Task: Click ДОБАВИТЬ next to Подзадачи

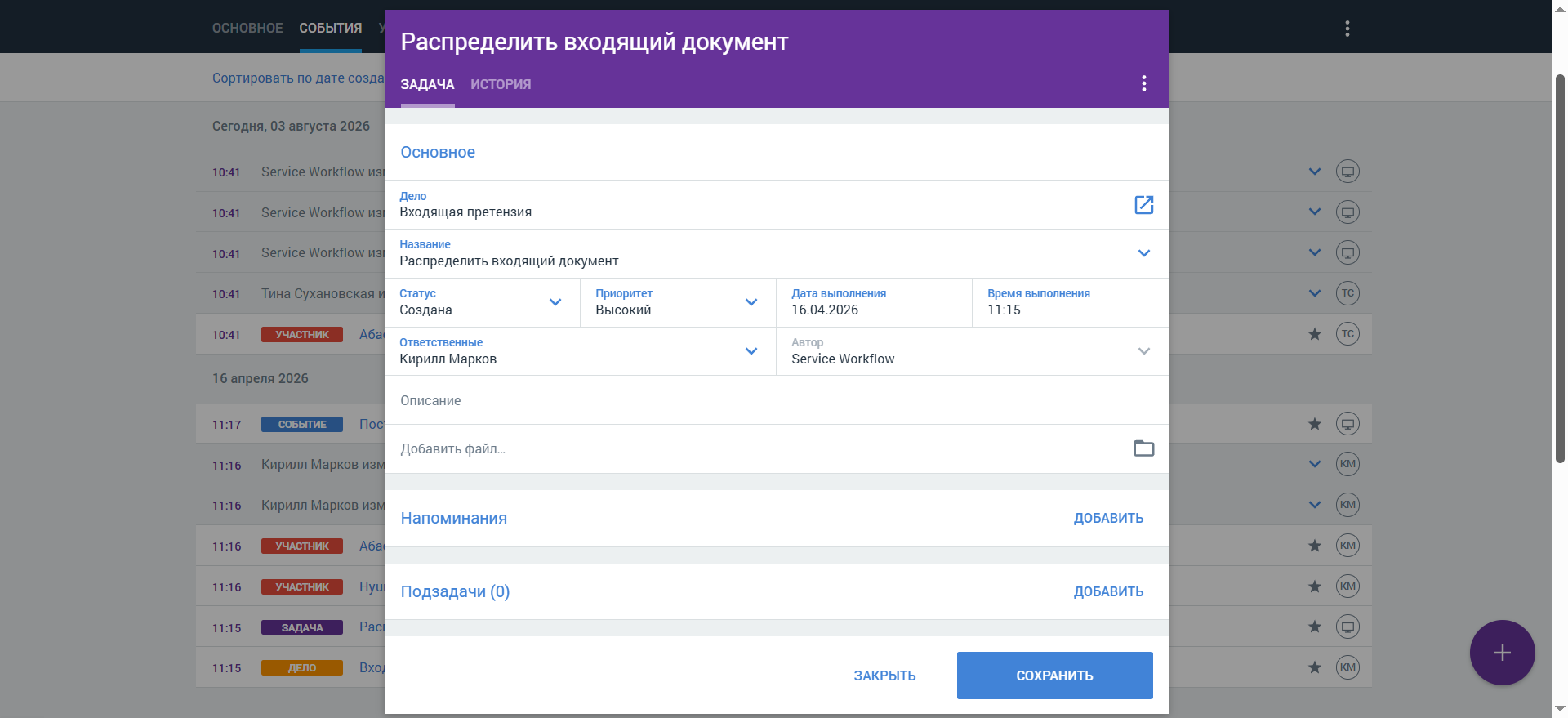Action: (x=1108, y=591)
